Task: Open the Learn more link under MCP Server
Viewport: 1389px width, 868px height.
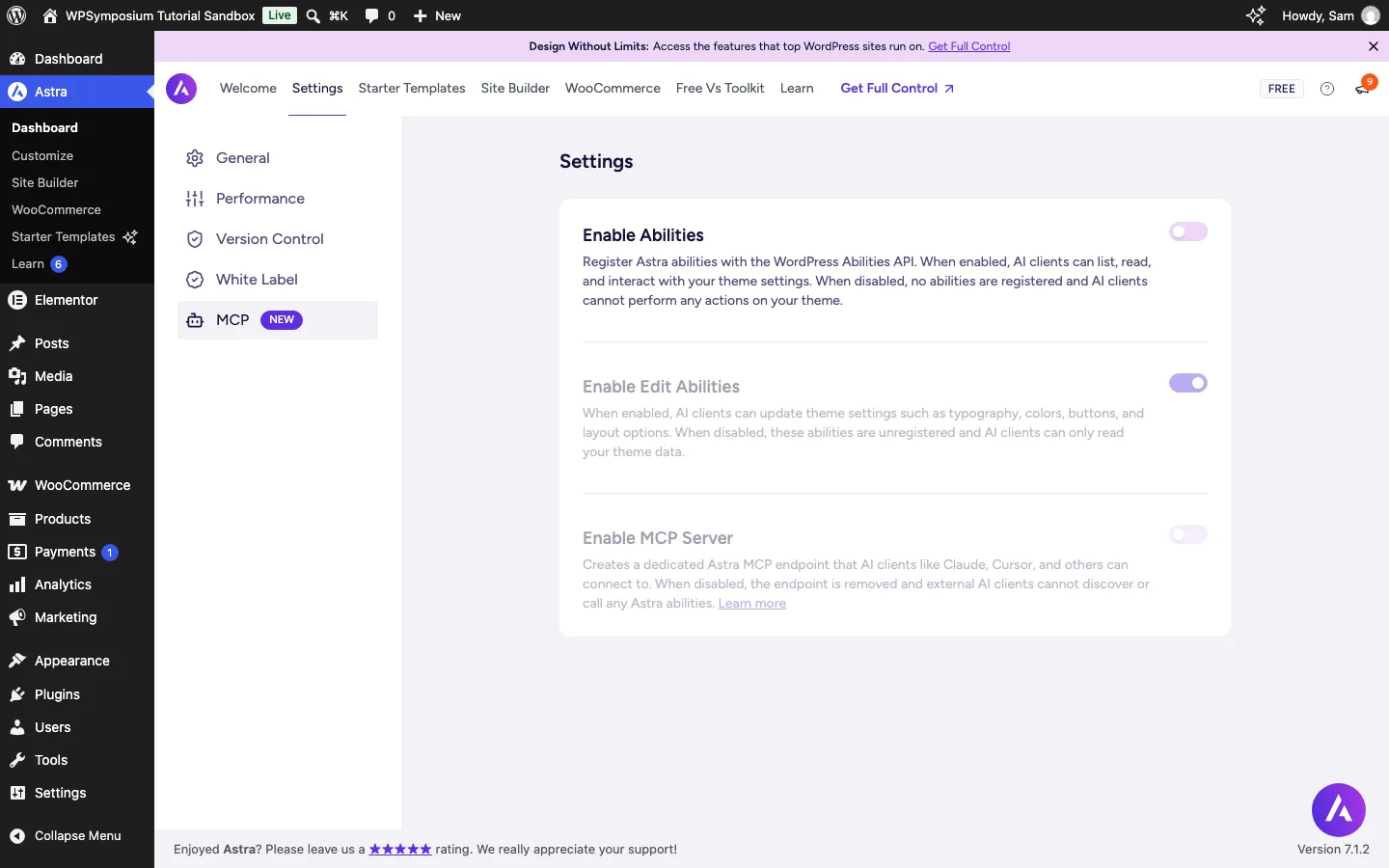Action: [x=752, y=604]
